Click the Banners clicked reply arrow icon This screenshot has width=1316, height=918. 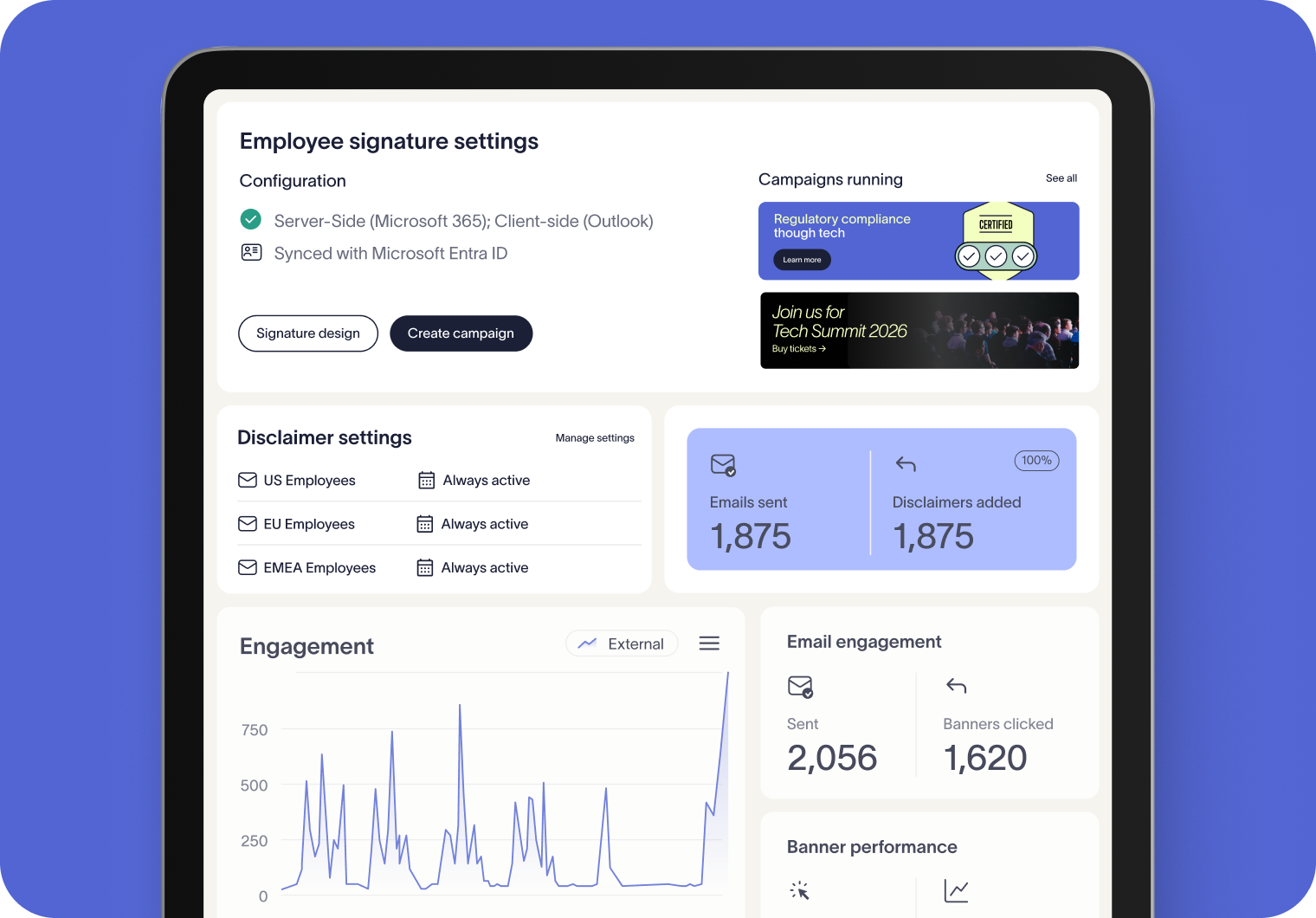point(956,687)
